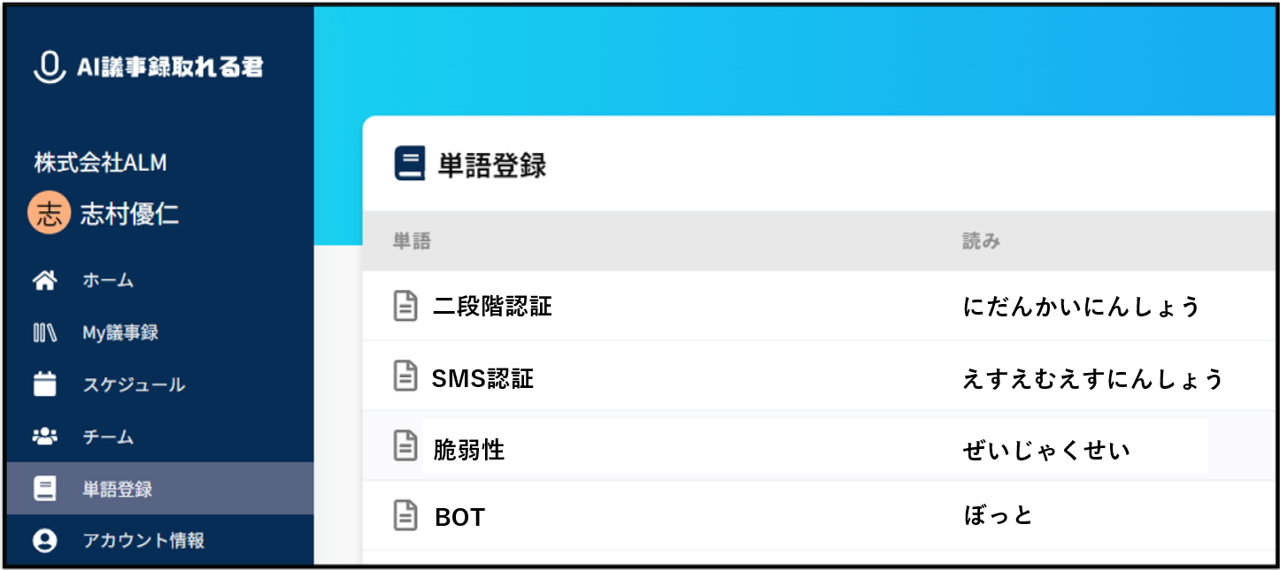Click the microphone logo icon
Viewport: 1280px width, 570px height.
48,67
